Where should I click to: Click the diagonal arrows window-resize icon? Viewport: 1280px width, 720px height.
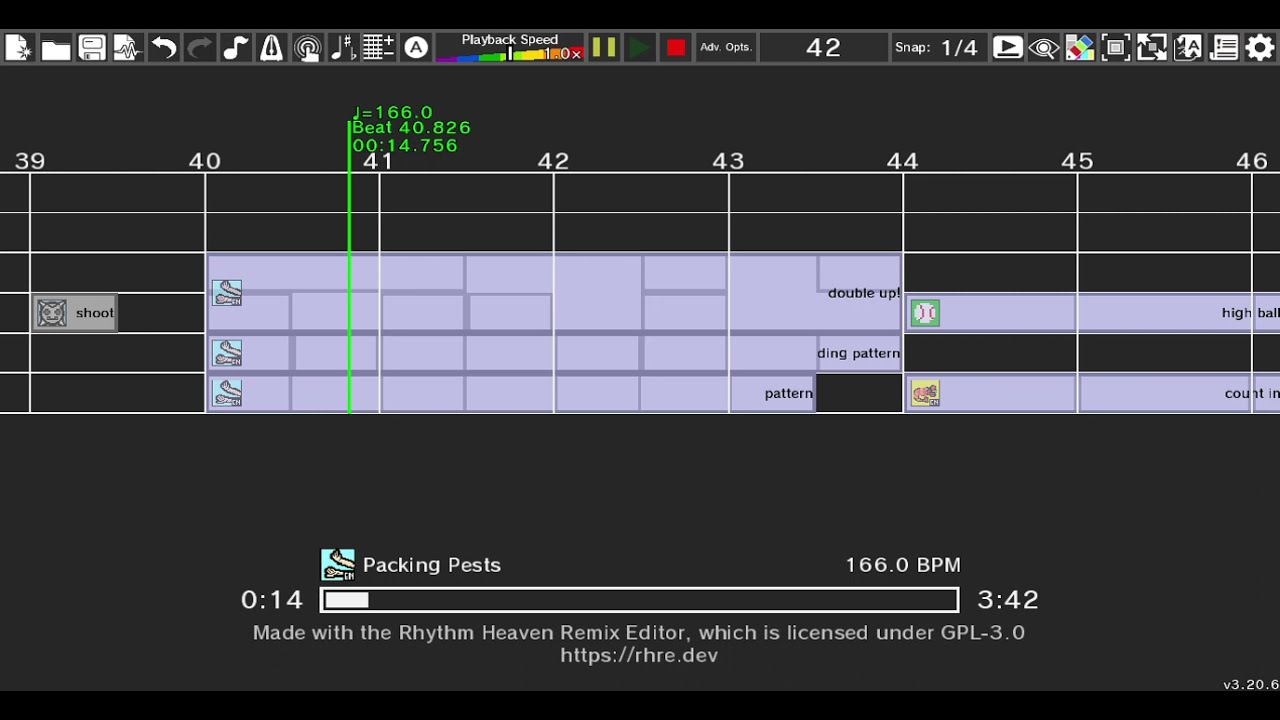click(x=1151, y=48)
